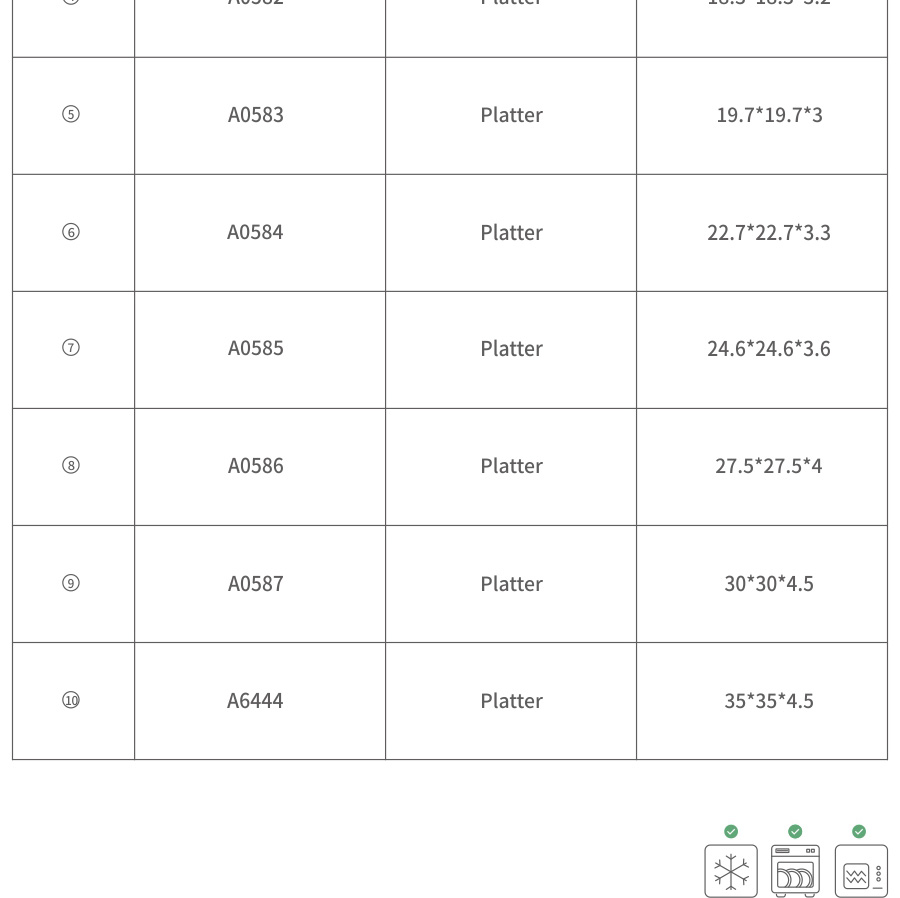
Task: Click the 35*35*4.5 dimensions cell
Action: pos(768,701)
